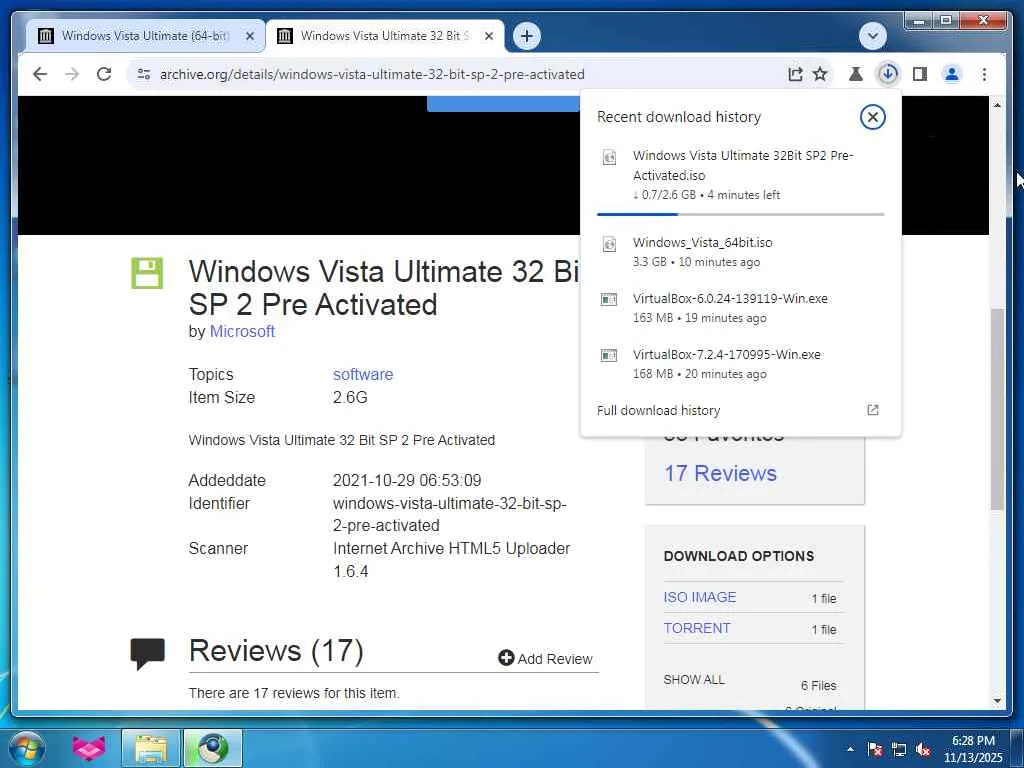Open Windows_Vista_64bit.iso download entry
This screenshot has height=768, width=1024.
click(x=741, y=251)
